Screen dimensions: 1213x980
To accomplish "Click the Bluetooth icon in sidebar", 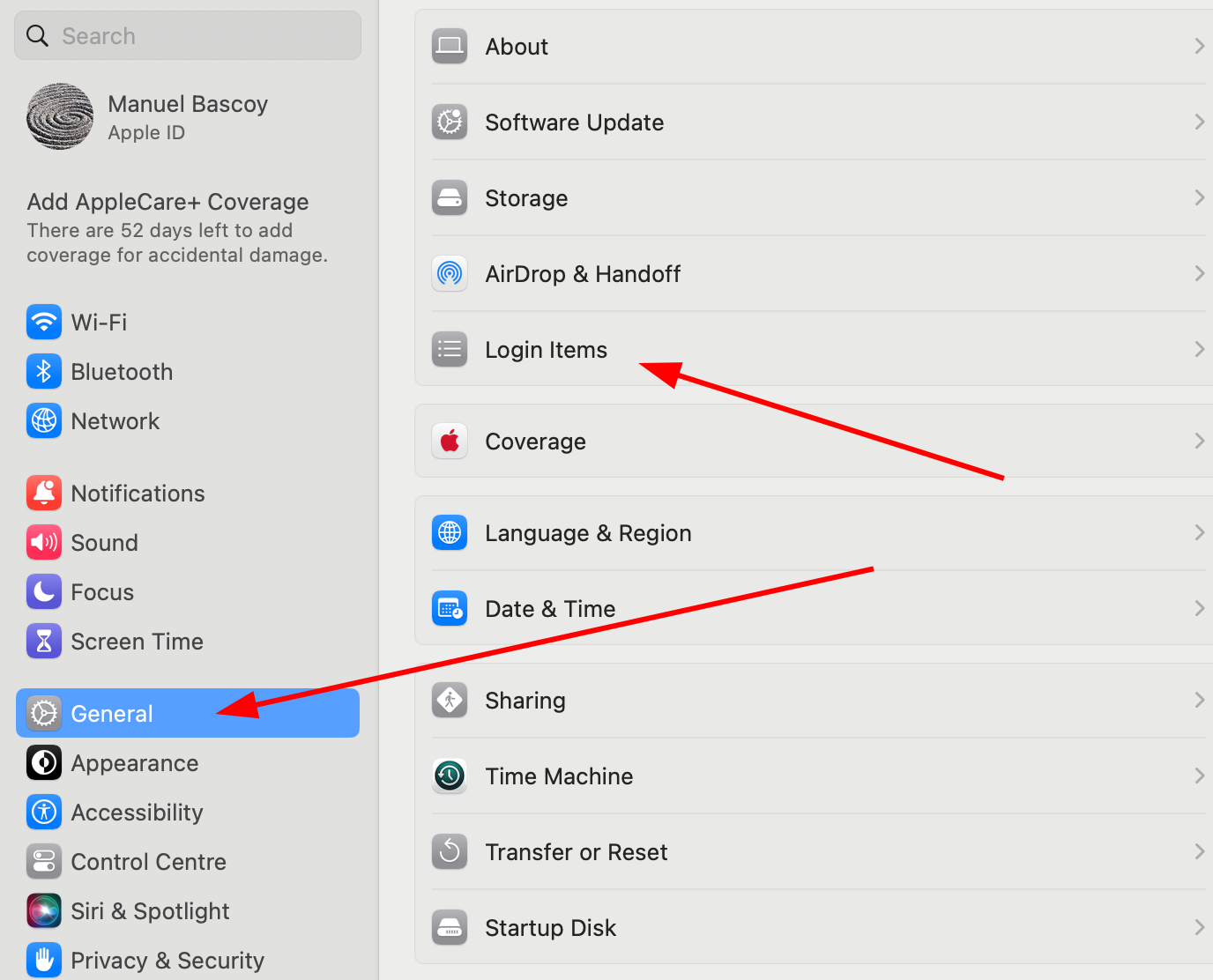I will tap(44, 372).
